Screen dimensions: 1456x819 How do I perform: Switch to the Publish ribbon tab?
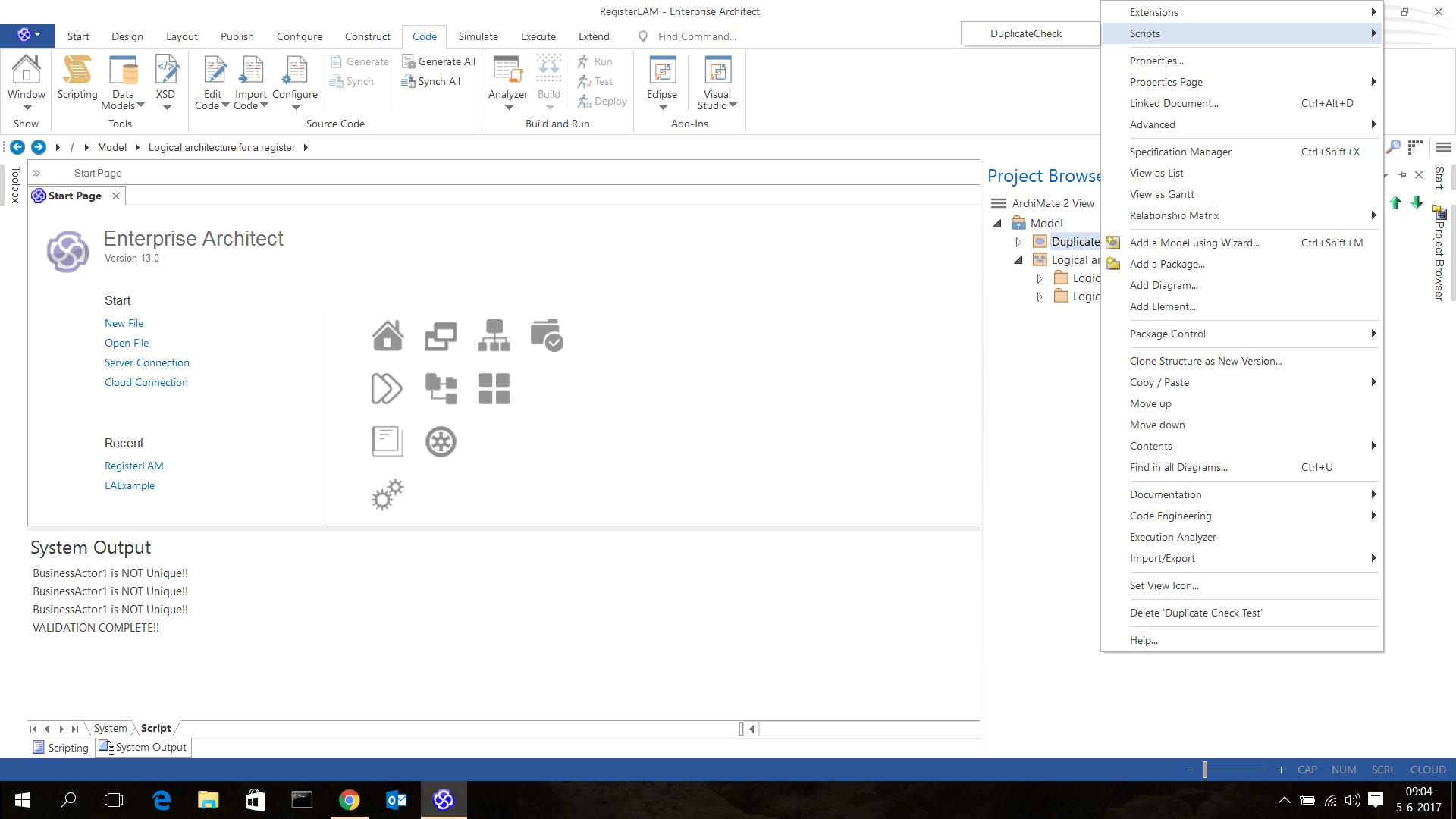click(x=237, y=36)
